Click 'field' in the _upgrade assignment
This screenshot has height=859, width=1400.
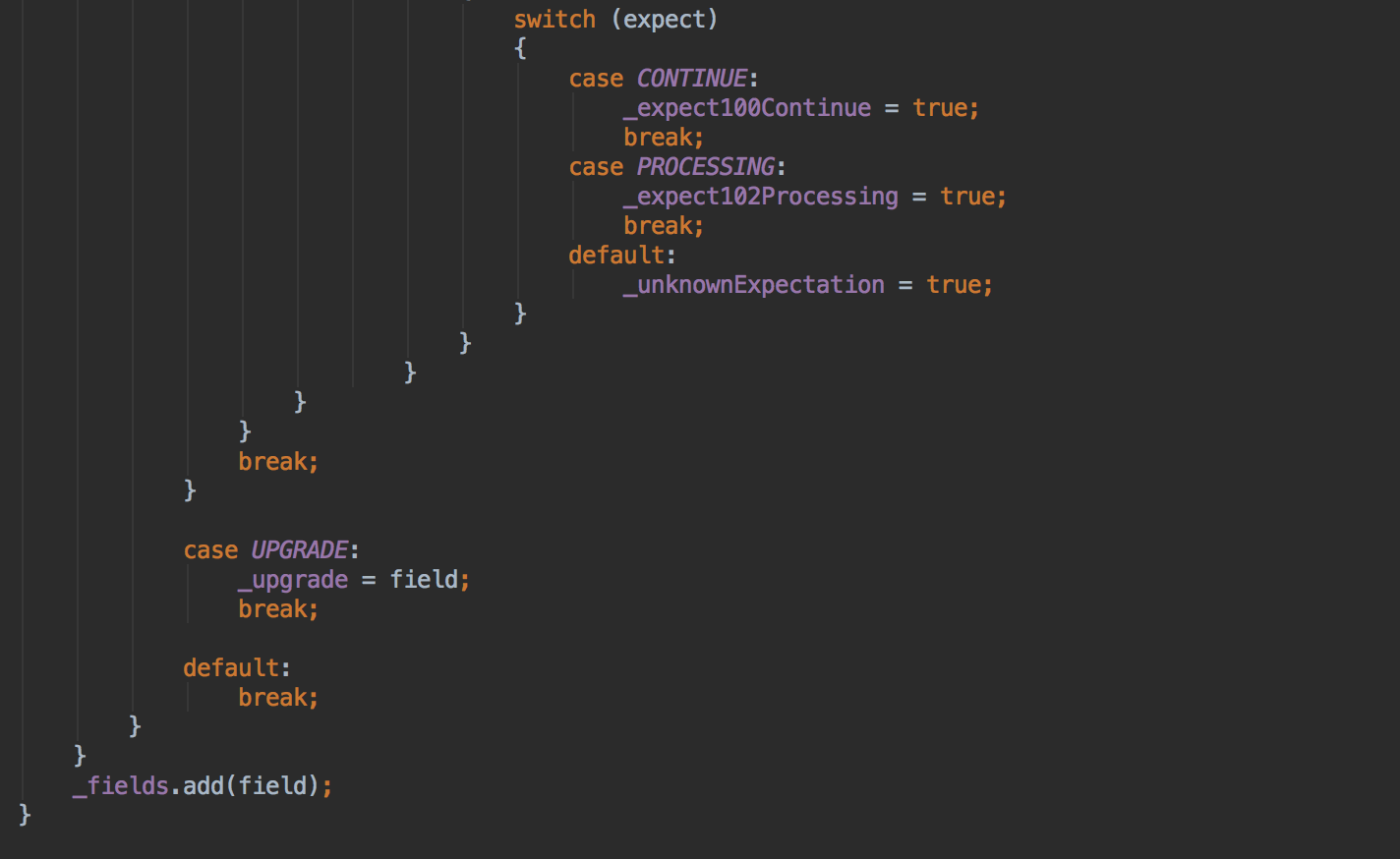click(x=424, y=580)
